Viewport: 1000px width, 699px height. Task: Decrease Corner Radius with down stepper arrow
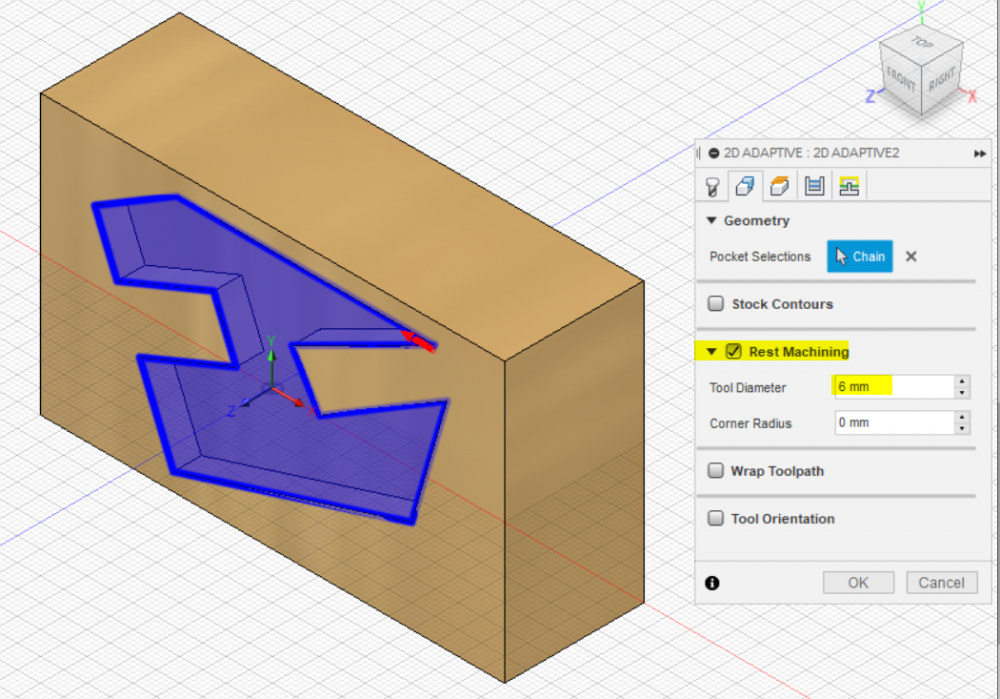pos(962,429)
